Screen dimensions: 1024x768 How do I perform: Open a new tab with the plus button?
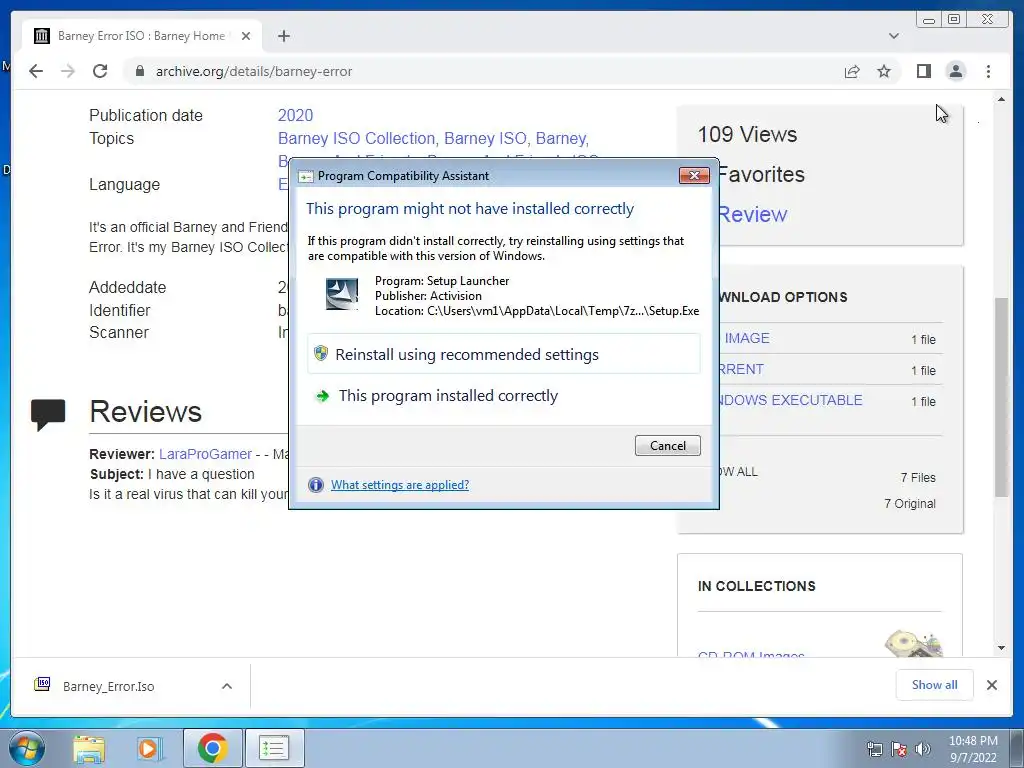tap(283, 36)
